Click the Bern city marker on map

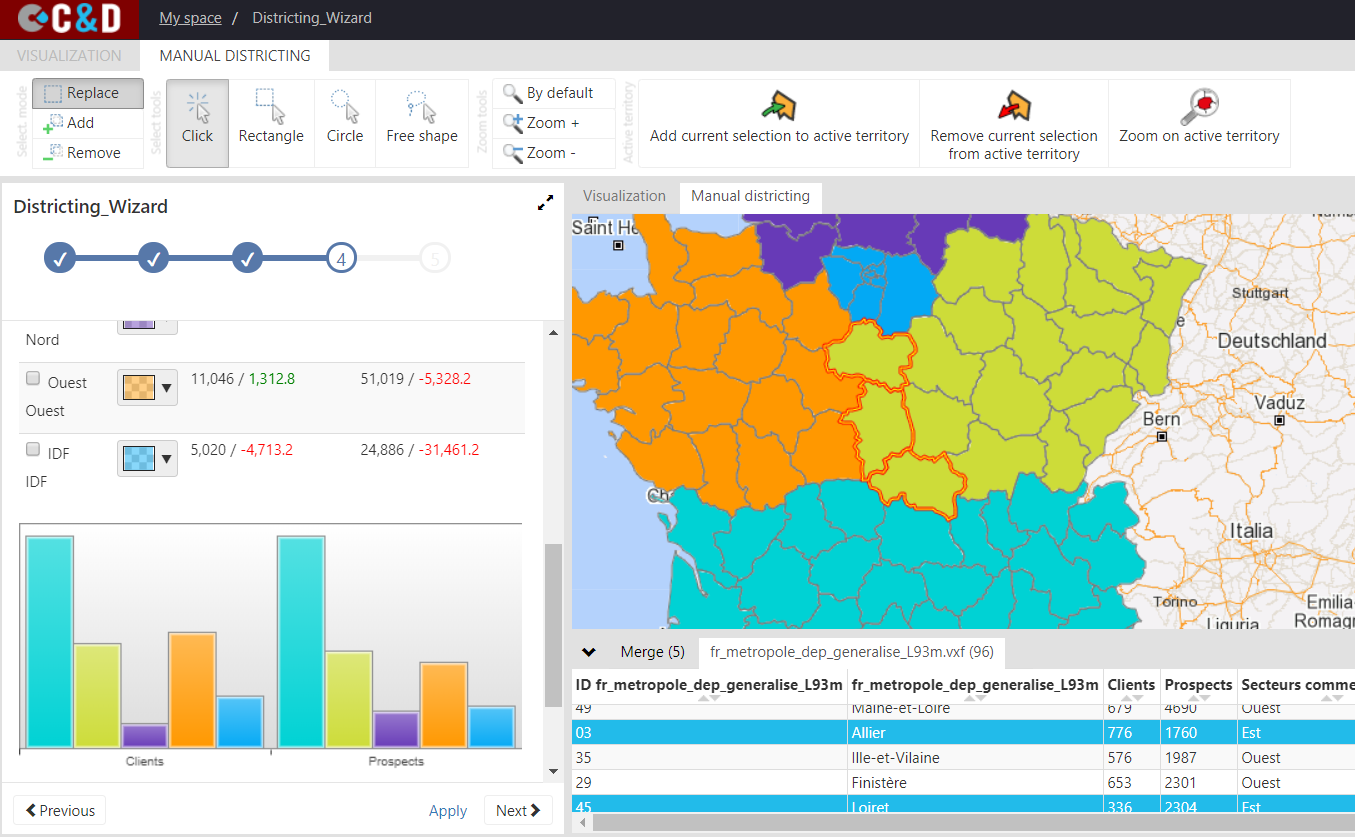tap(1162, 437)
